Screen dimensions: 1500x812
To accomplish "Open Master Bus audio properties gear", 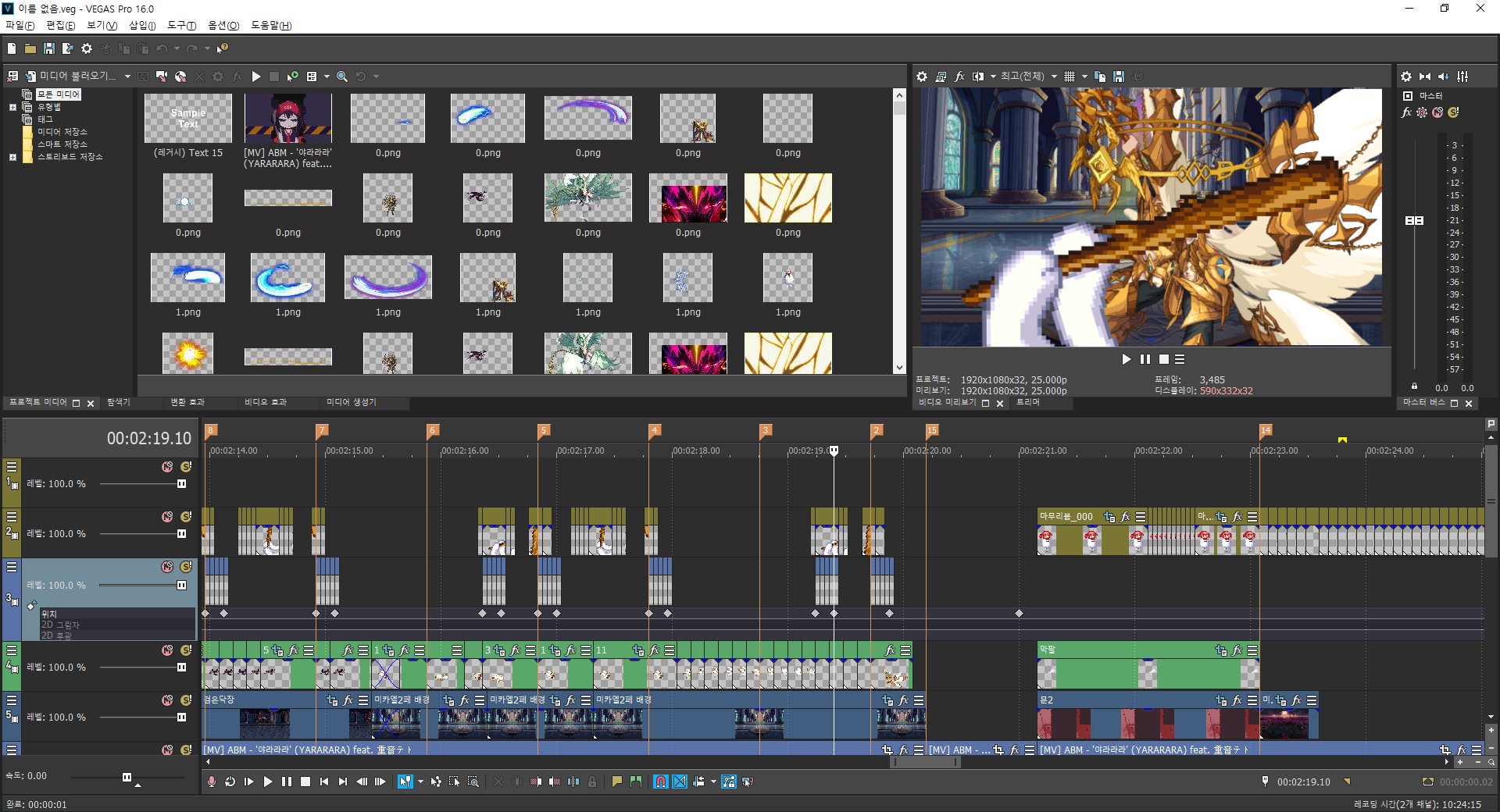I will (1406, 77).
